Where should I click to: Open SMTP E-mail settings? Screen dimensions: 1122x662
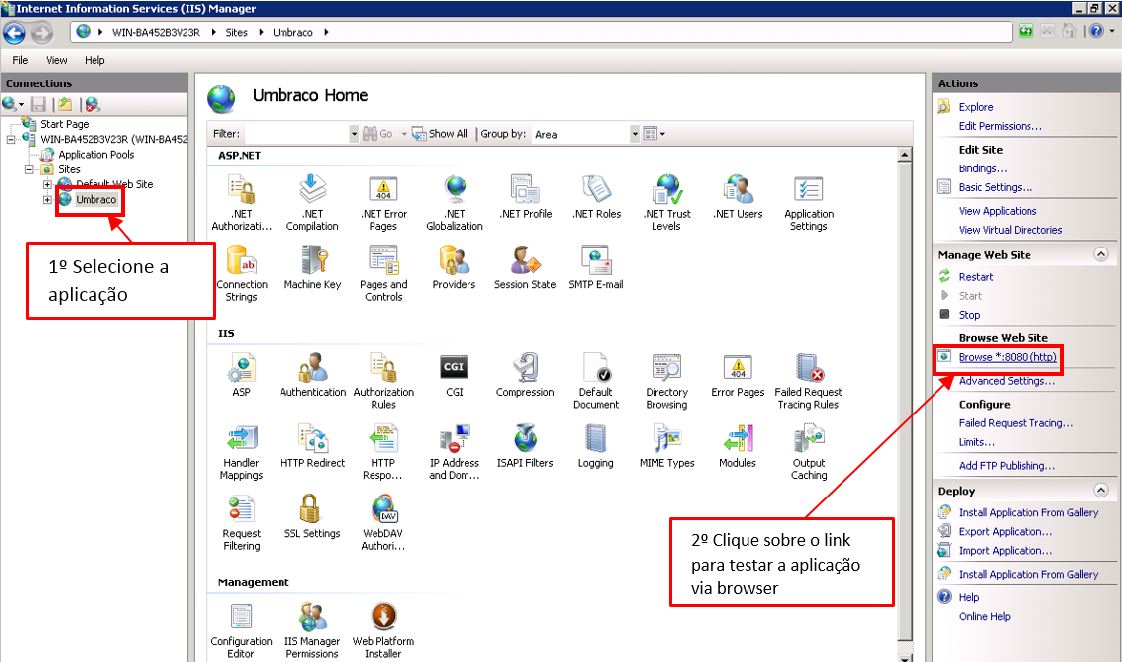pos(595,268)
